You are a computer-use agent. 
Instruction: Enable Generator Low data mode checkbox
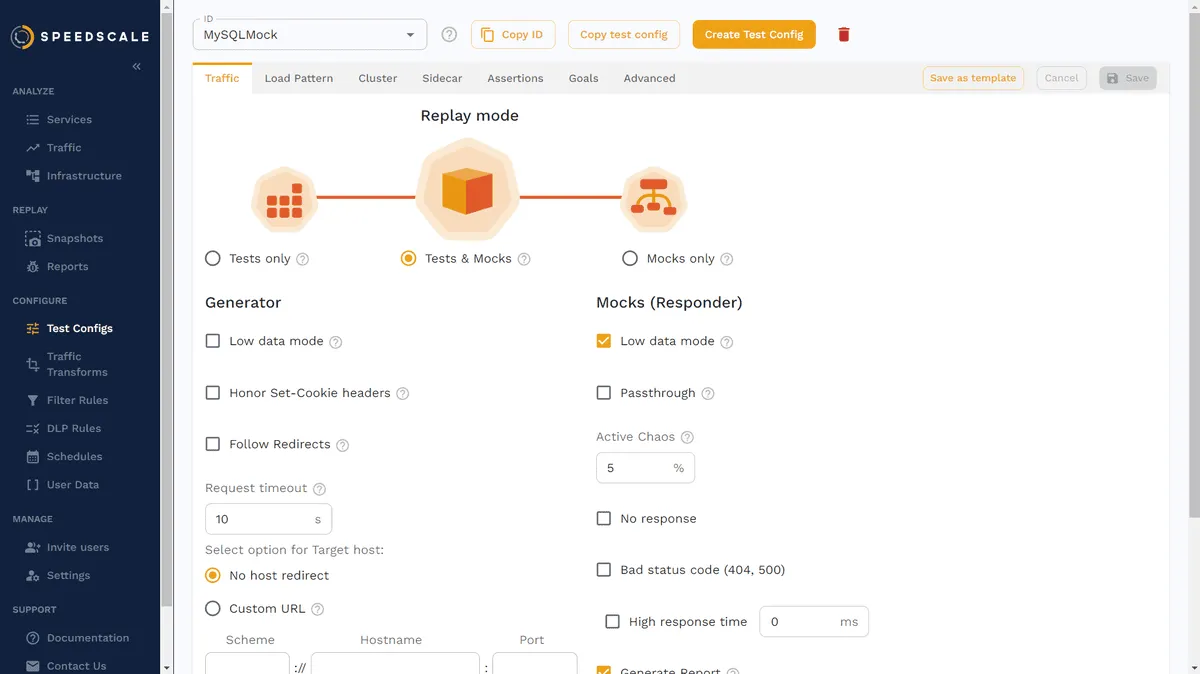point(213,341)
